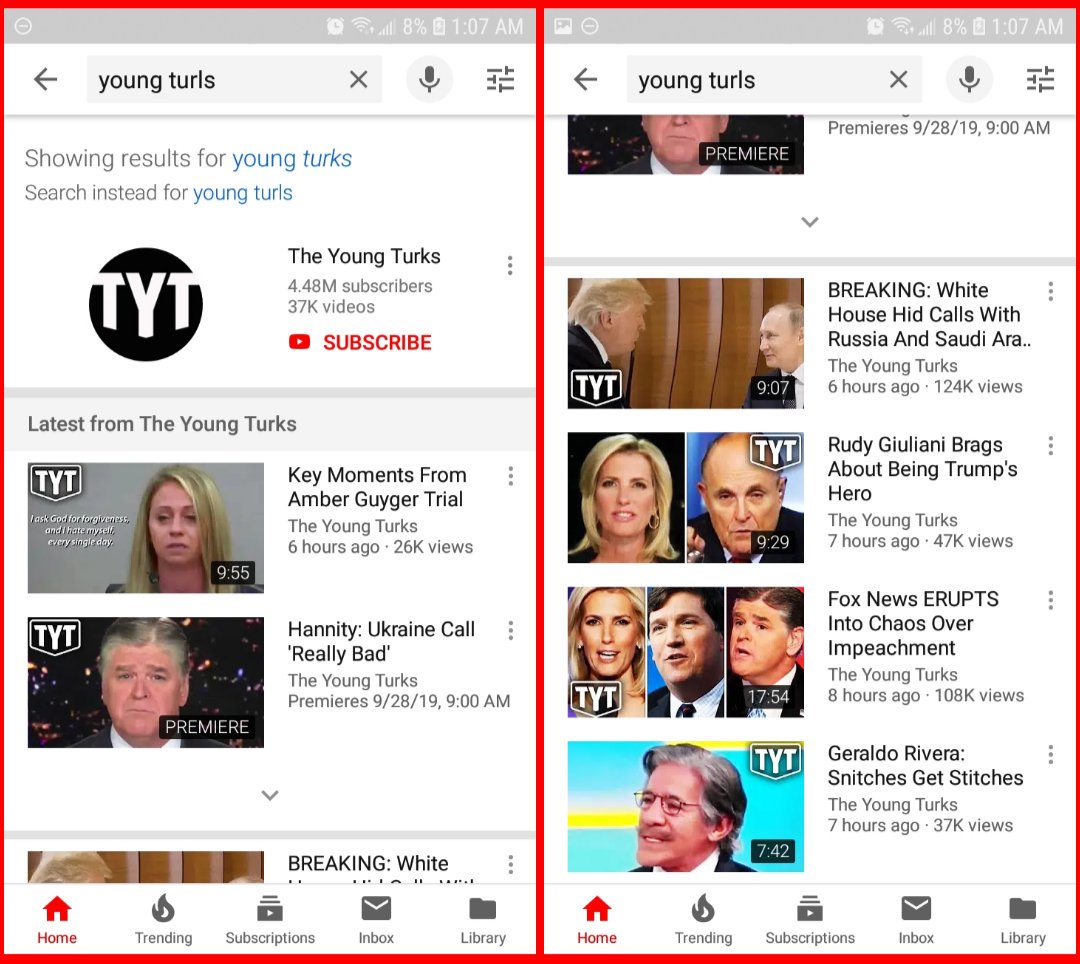Open Geraldo Rivera Snitches Get Stitches thumbnail
Viewport: 1080px width, 964px height.
coord(686,806)
